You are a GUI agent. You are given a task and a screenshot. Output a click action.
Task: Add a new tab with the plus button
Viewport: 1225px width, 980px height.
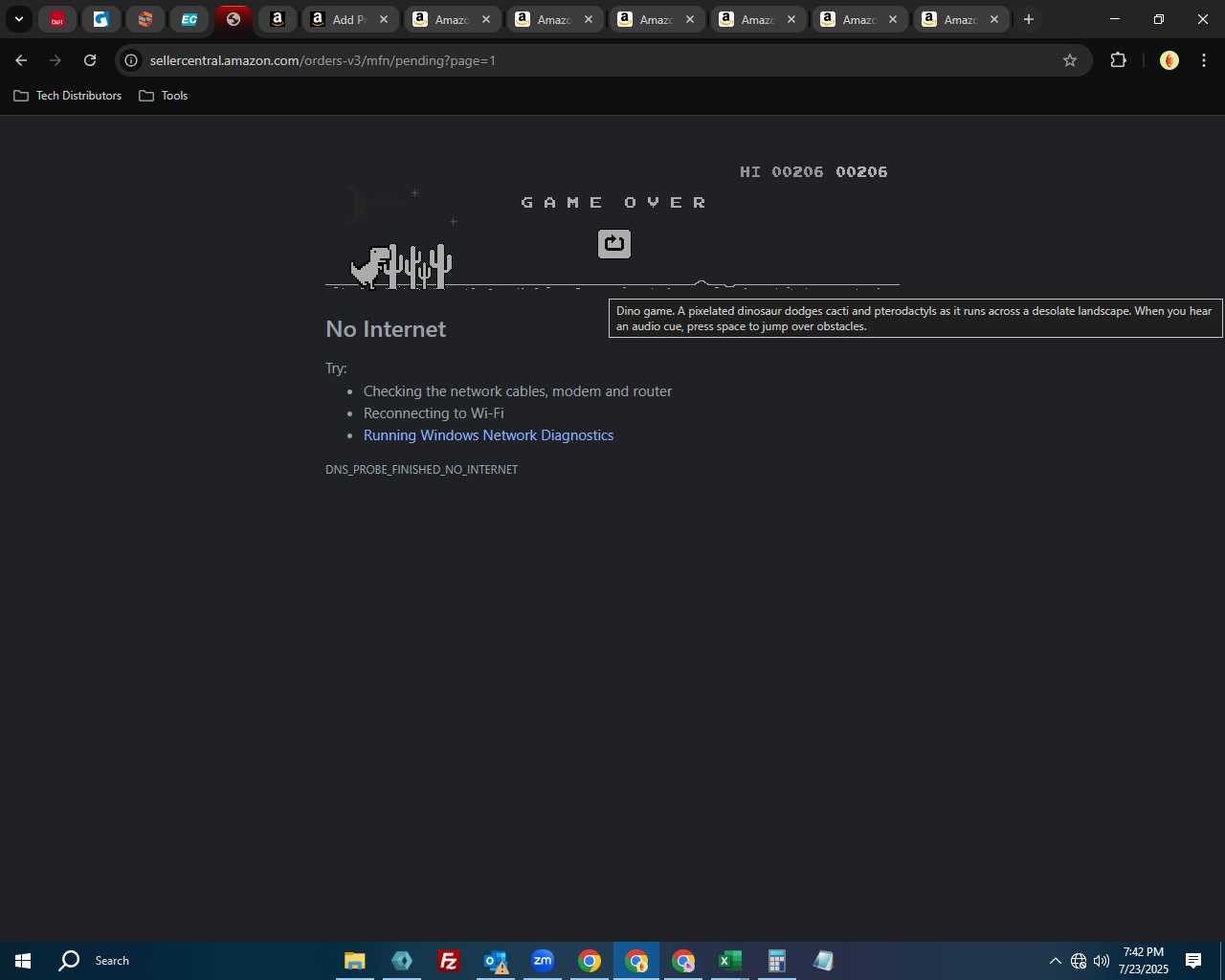(1029, 19)
